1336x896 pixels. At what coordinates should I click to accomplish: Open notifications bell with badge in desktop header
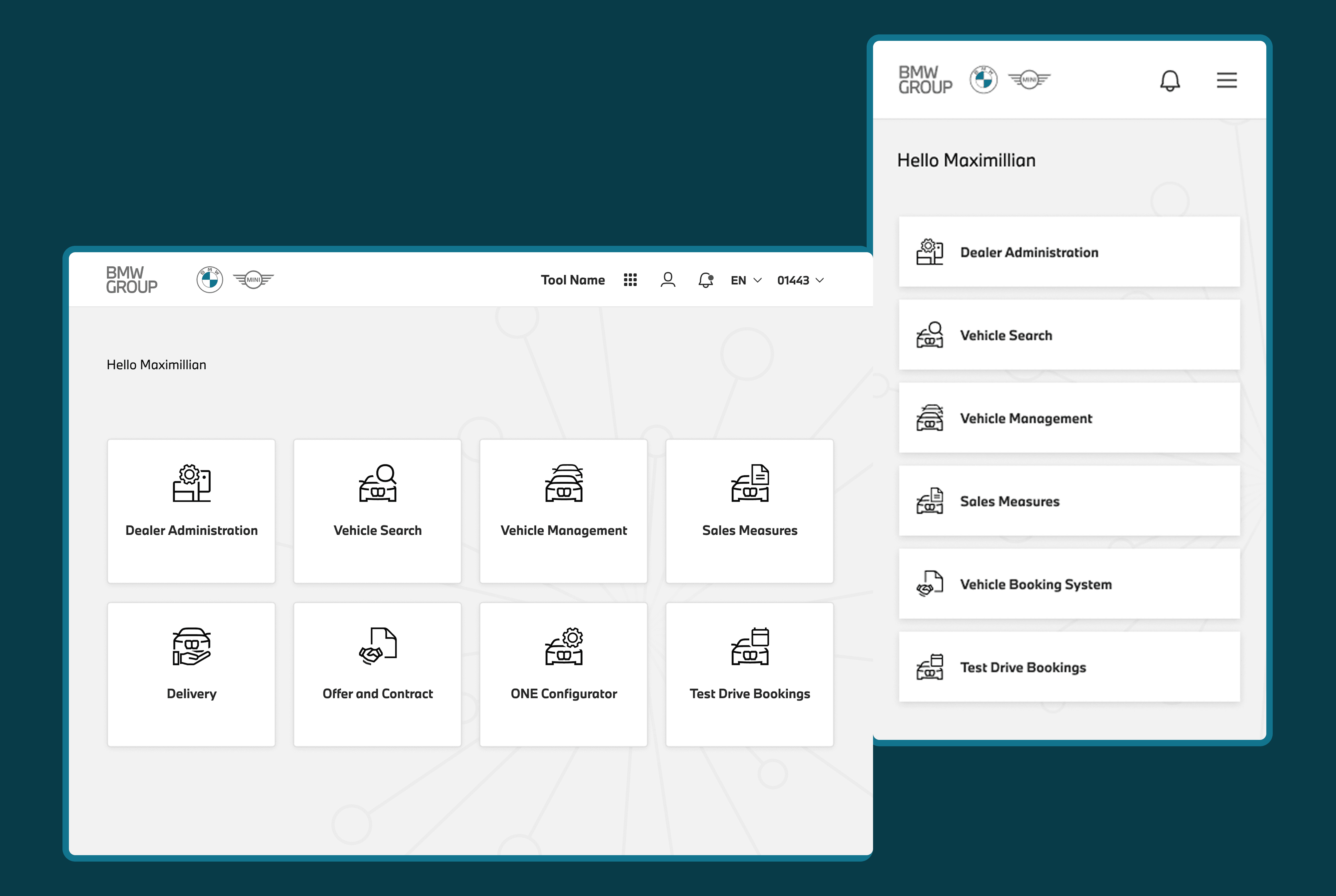tap(705, 280)
